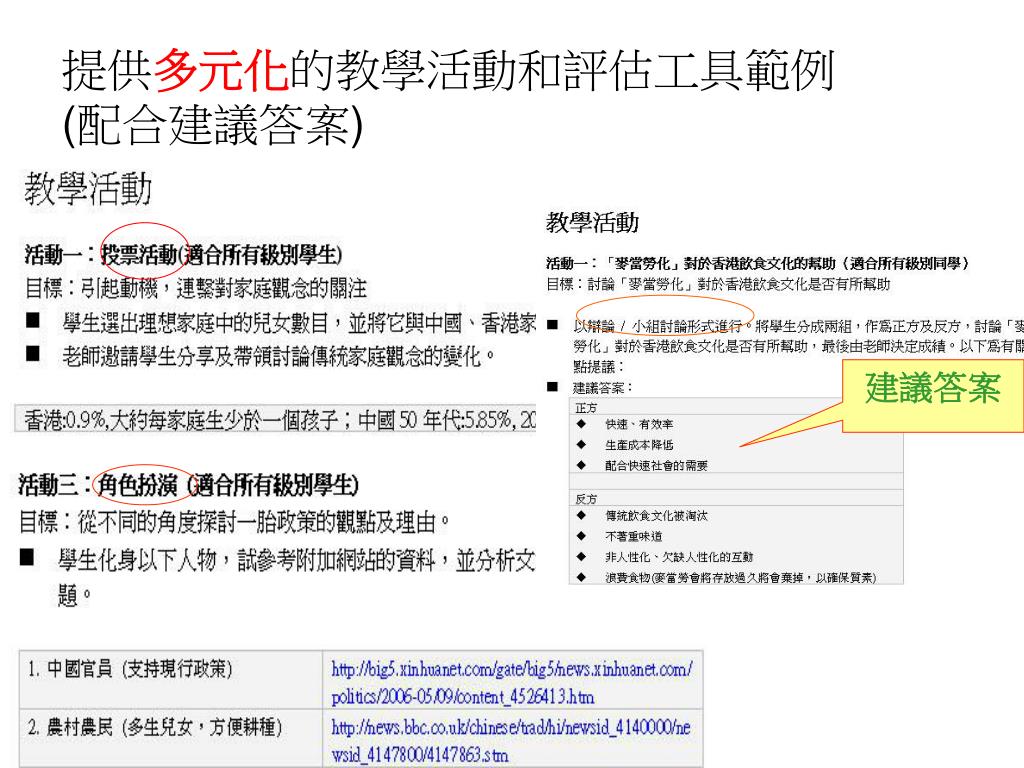Click diamond bullet beside 傳統飲食文化被淘汰
The image size is (1024, 768).
[x=581, y=516]
